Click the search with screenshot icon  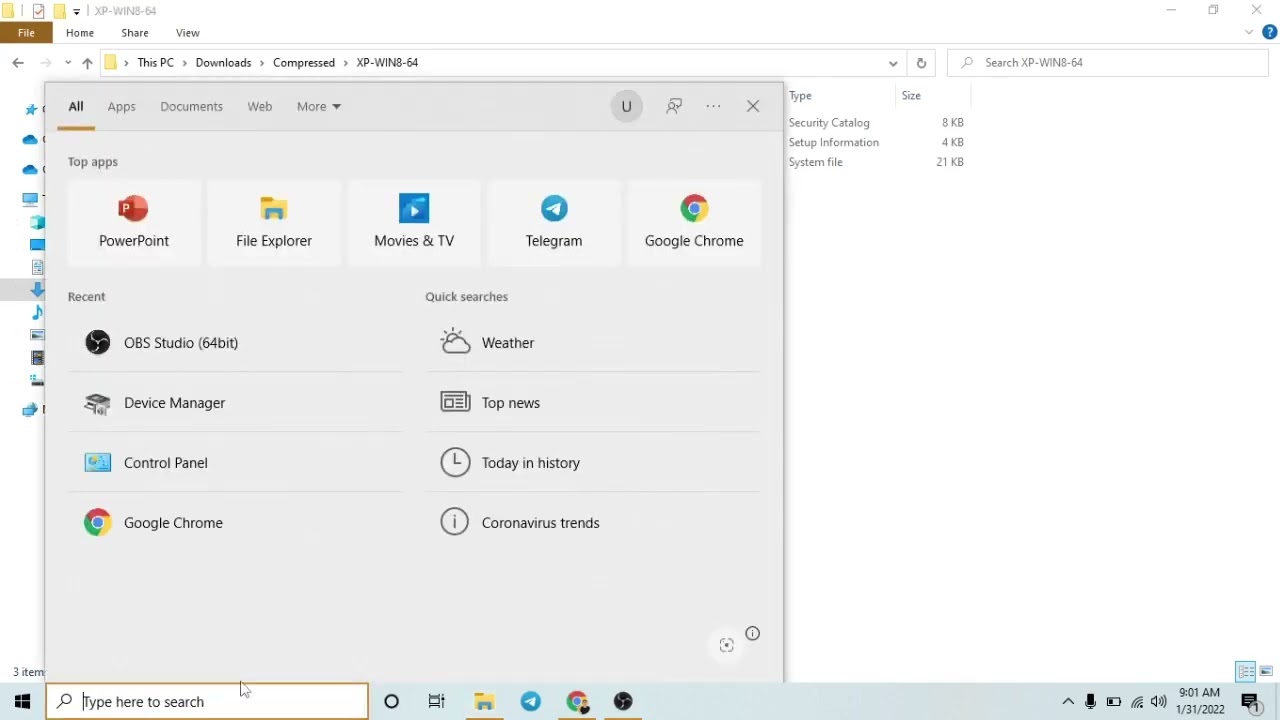click(x=727, y=645)
